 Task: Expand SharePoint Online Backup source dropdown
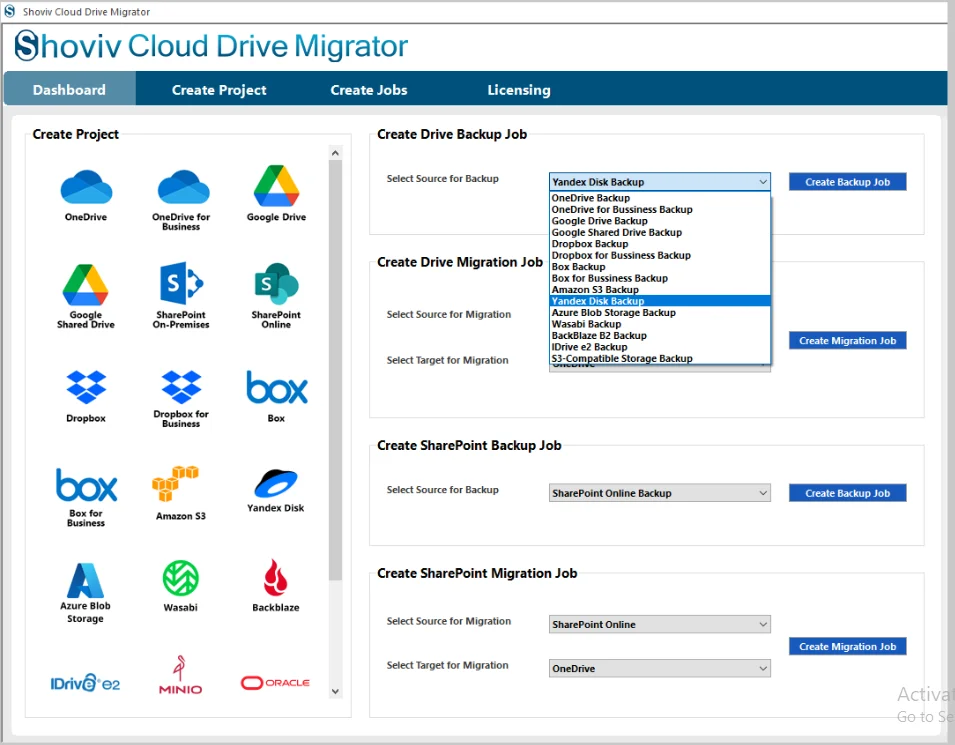tap(660, 493)
